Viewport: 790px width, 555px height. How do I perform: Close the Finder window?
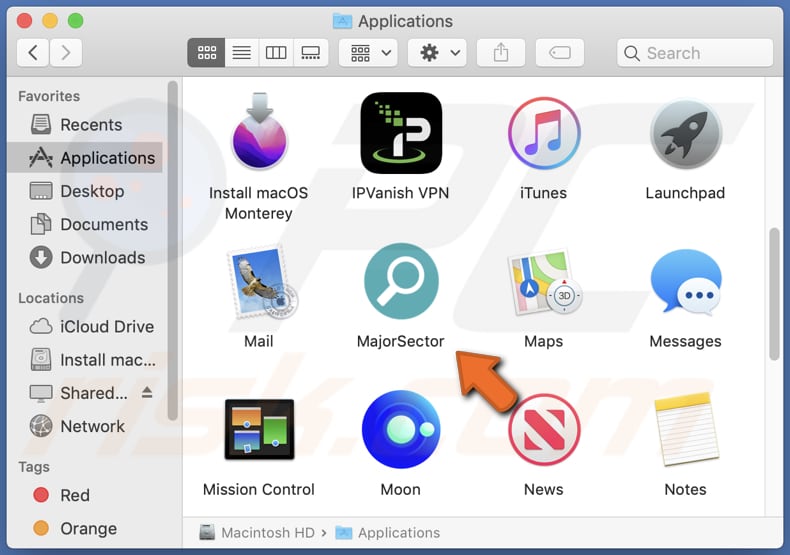24,21
